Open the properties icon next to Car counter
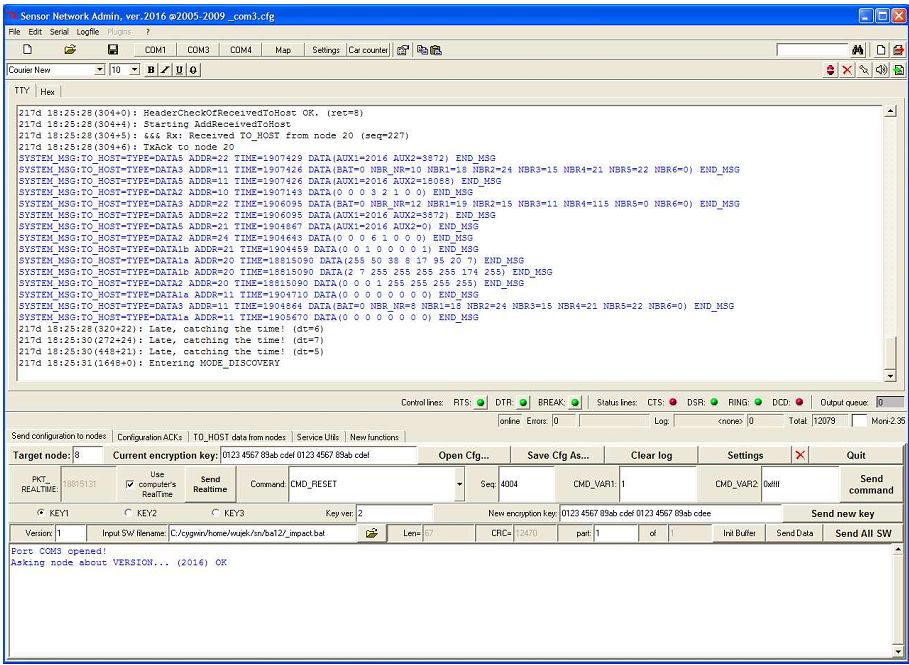Viewport: 909px width, 665px height. (403, 50)
